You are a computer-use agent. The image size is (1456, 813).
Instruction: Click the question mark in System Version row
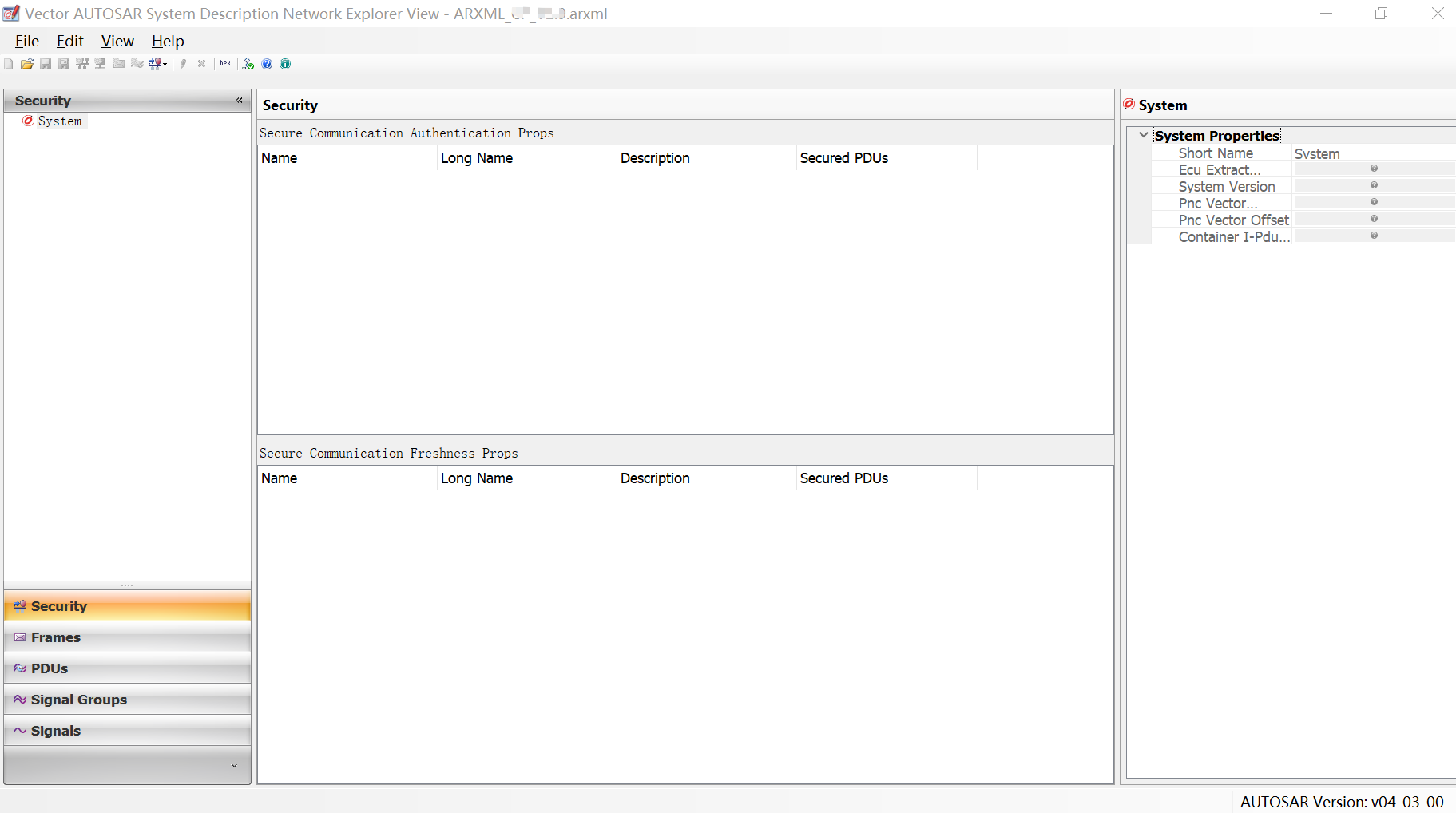point(1374,185)
